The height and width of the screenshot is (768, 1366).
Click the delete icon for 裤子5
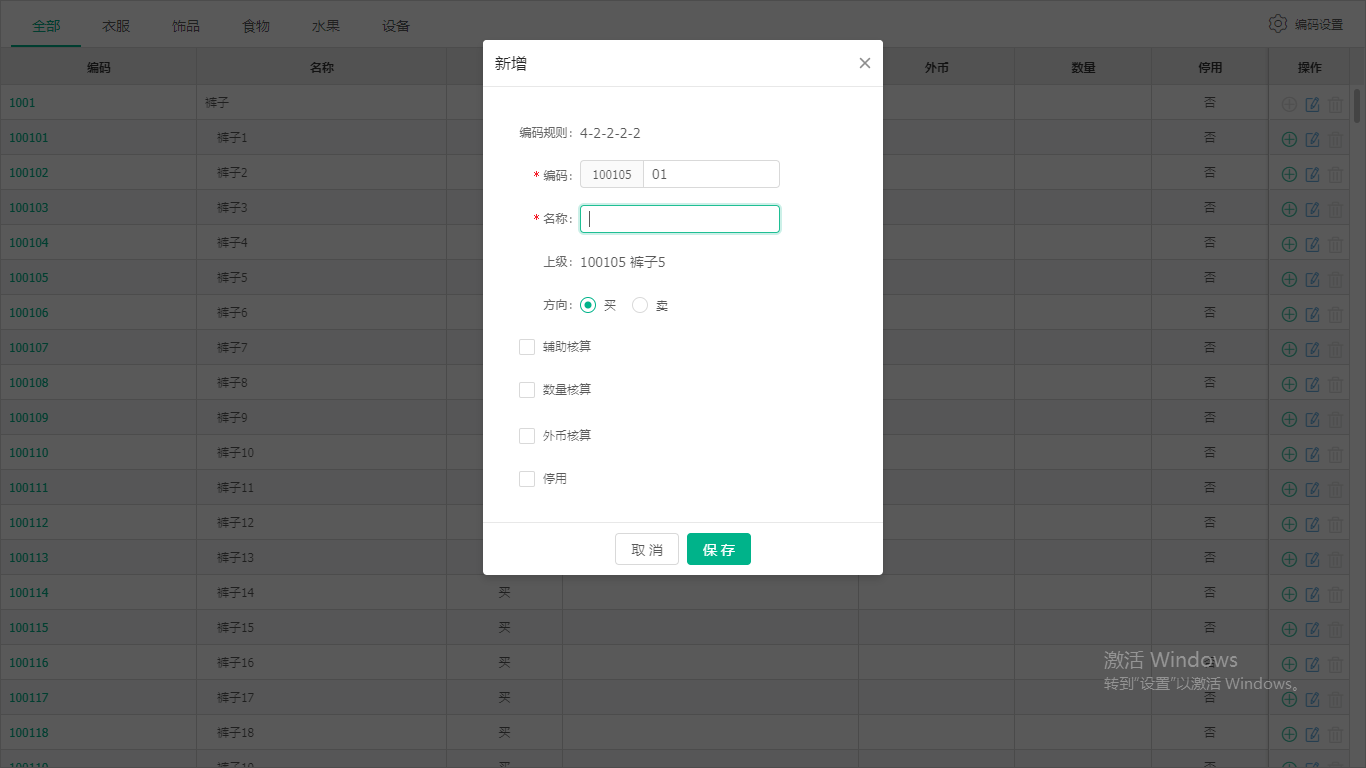[1337, 278]
